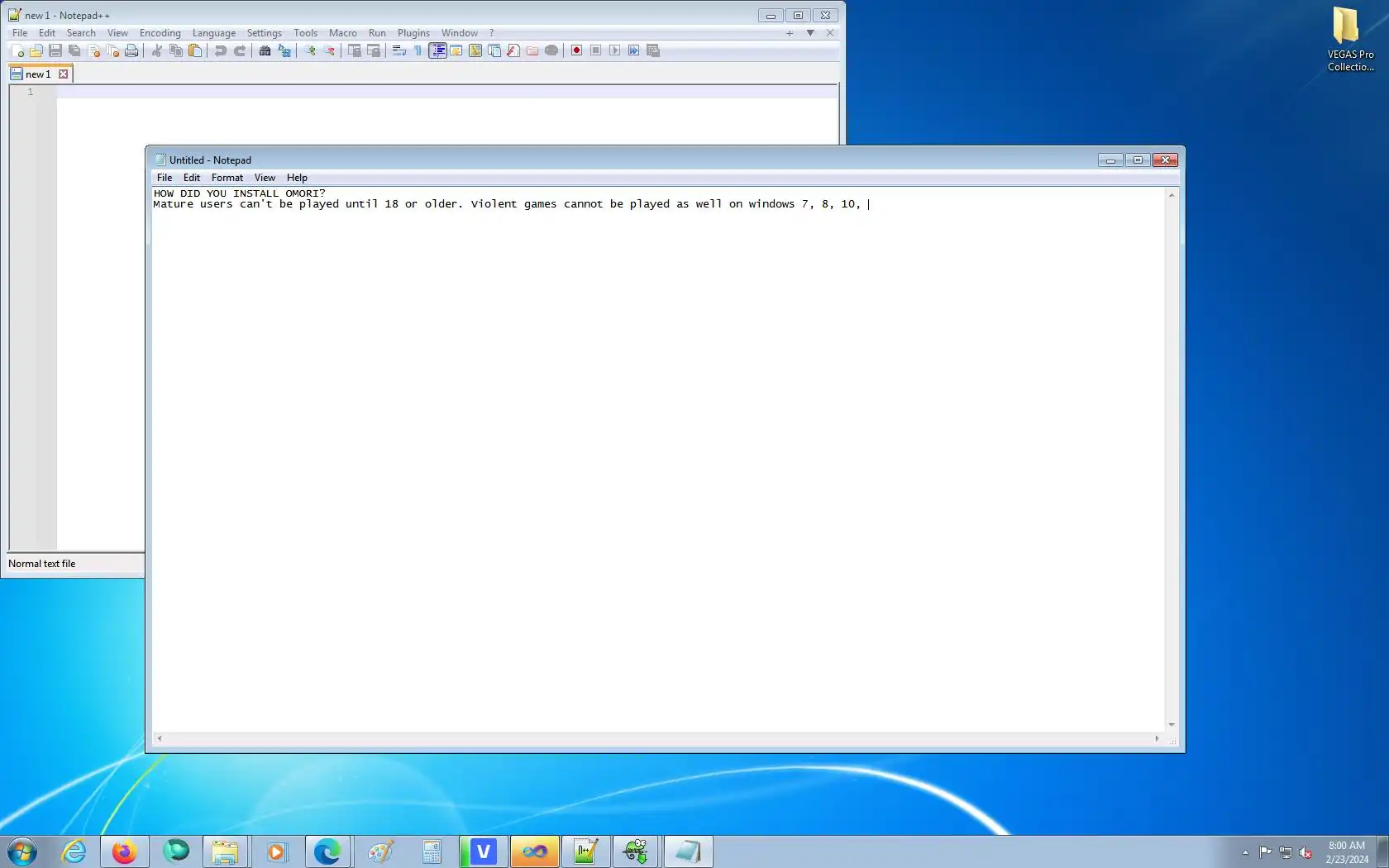Toggle the Document List panel icon
This screenshot has height=868, width=1389.
(x=494, y=50)
